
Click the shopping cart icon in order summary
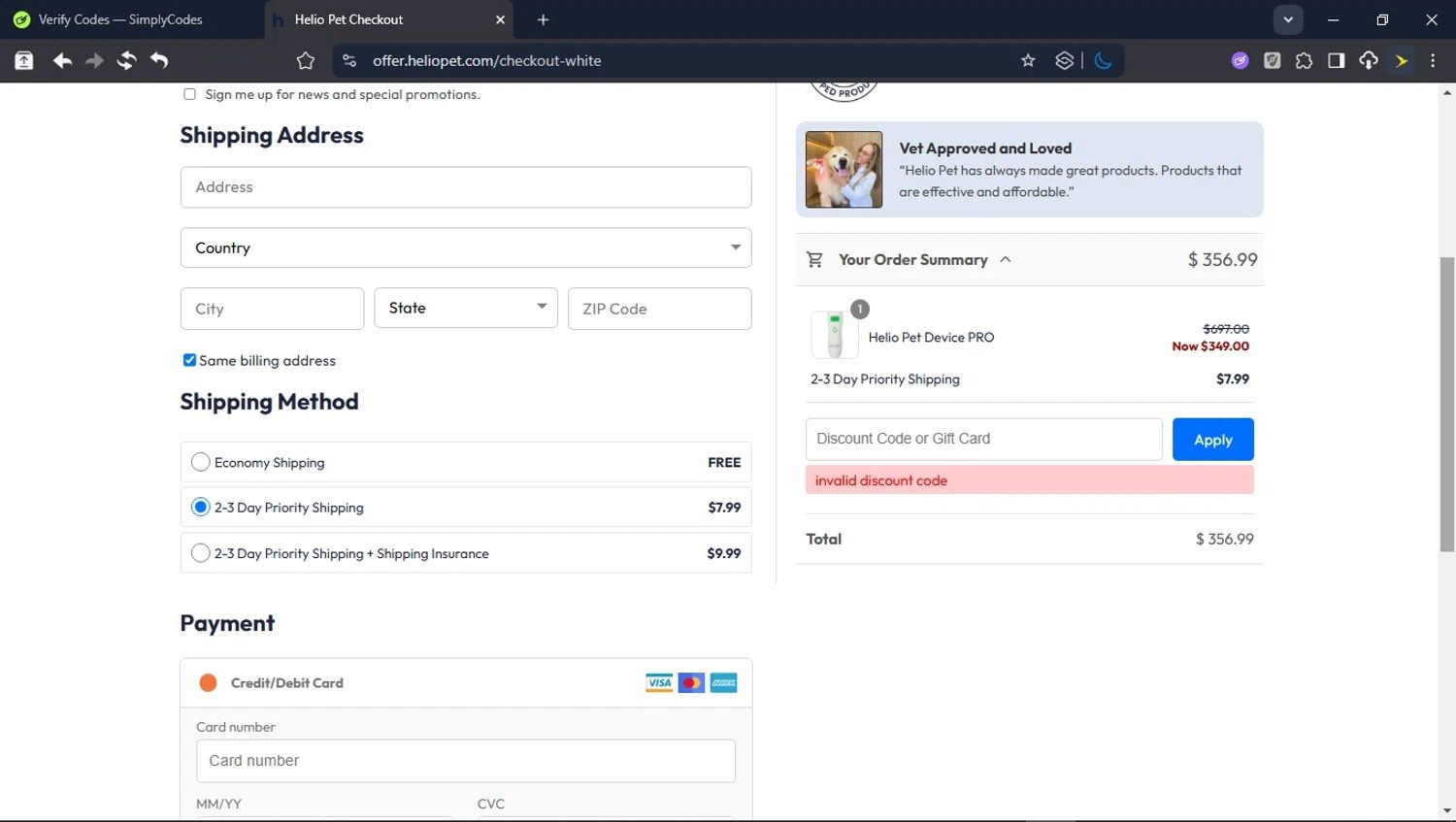(x=814, y=259)
